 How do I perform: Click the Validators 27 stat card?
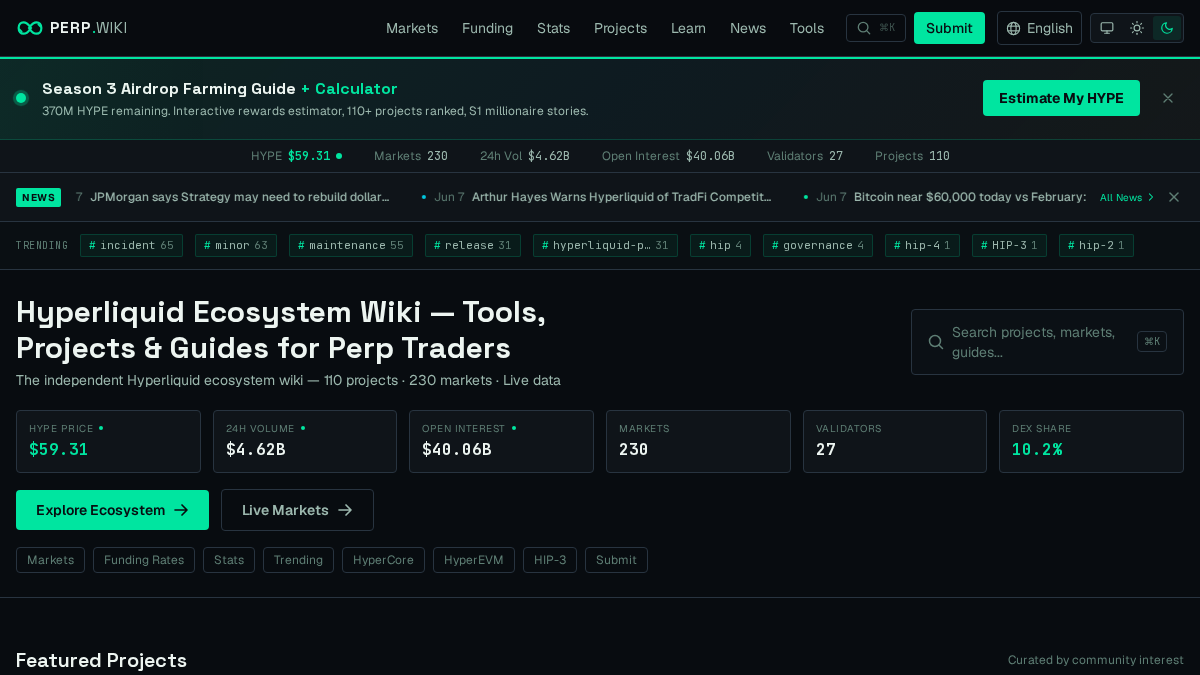coord(895,441)
